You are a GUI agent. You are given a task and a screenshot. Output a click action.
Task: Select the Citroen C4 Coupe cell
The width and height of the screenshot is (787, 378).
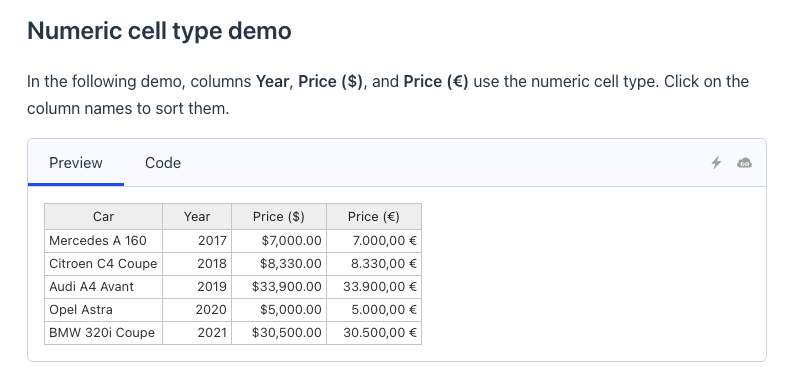103,264
